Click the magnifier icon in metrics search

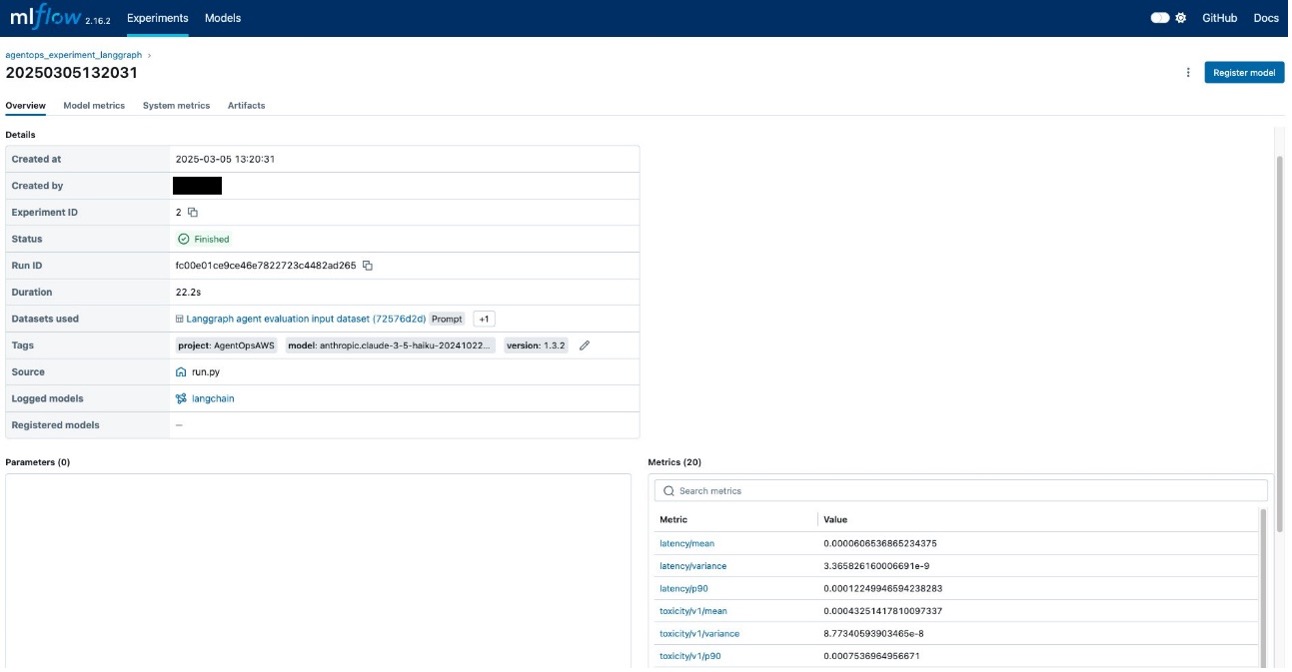[669, 491]
